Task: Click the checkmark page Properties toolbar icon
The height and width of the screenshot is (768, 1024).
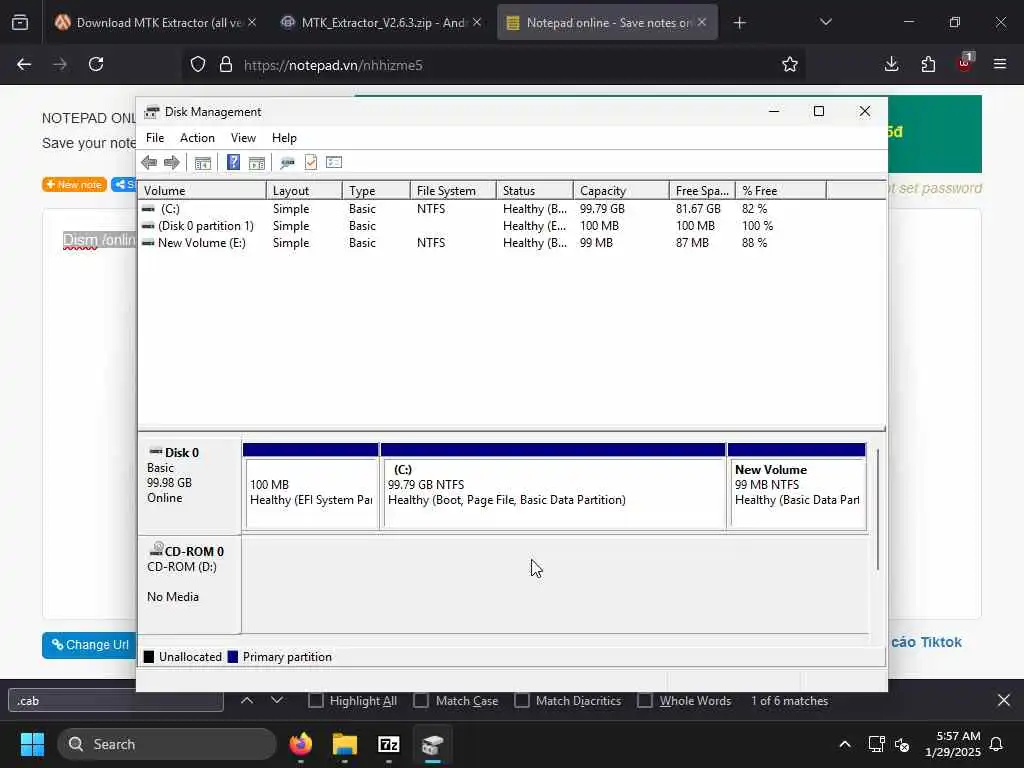Action: click(311, 162)
